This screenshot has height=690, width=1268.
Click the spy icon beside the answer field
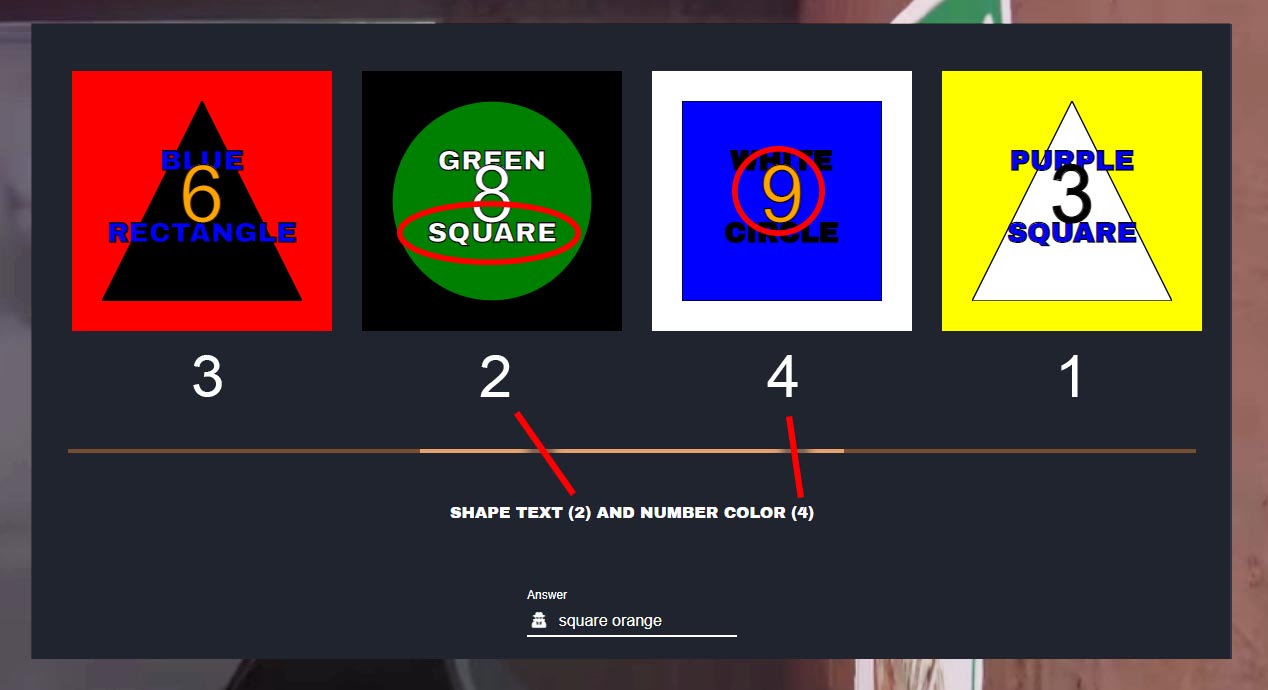tap(539, 621)
